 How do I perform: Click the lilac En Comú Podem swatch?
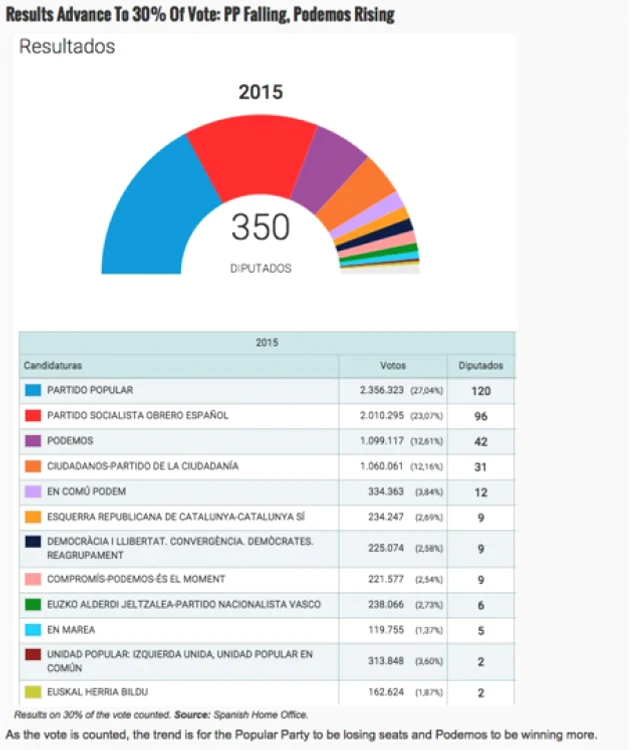coord(33,491)
